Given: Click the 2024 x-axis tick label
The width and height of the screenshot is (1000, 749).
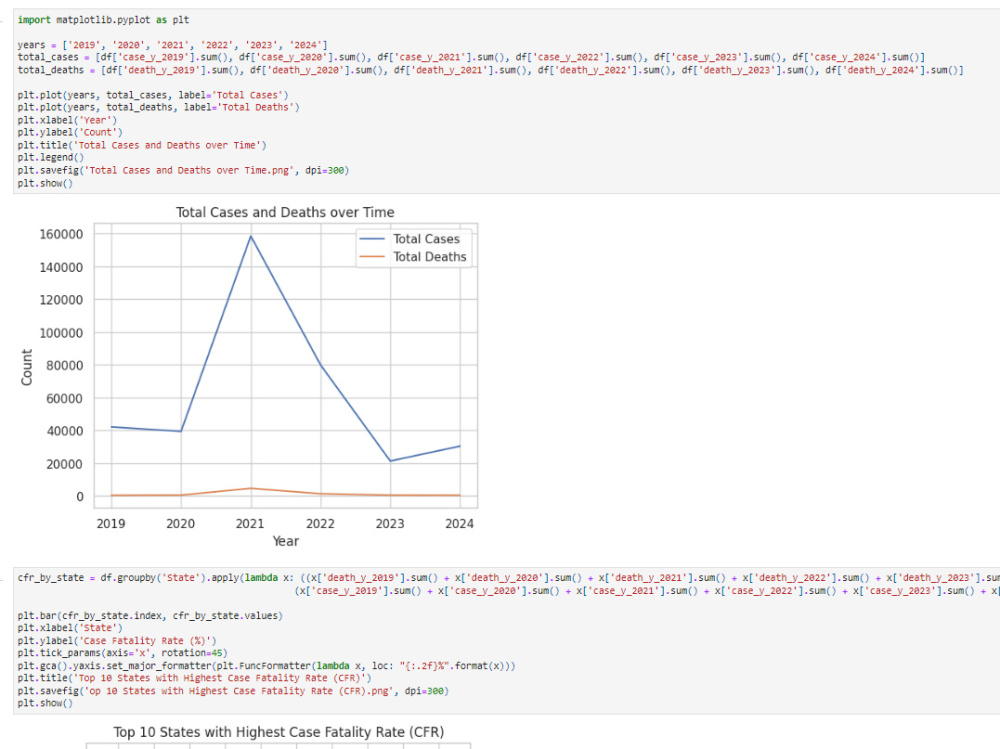Looking at the screenshot, I should [x=459, y=524].
